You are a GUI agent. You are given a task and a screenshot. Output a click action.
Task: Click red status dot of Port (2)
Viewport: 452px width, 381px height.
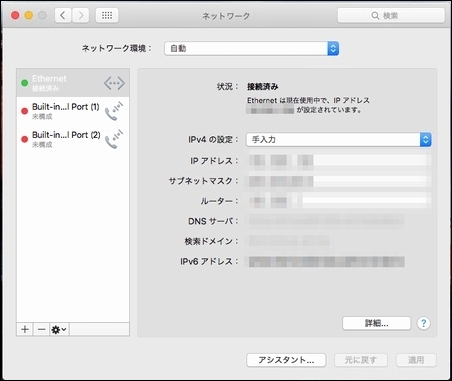(25, 139)
